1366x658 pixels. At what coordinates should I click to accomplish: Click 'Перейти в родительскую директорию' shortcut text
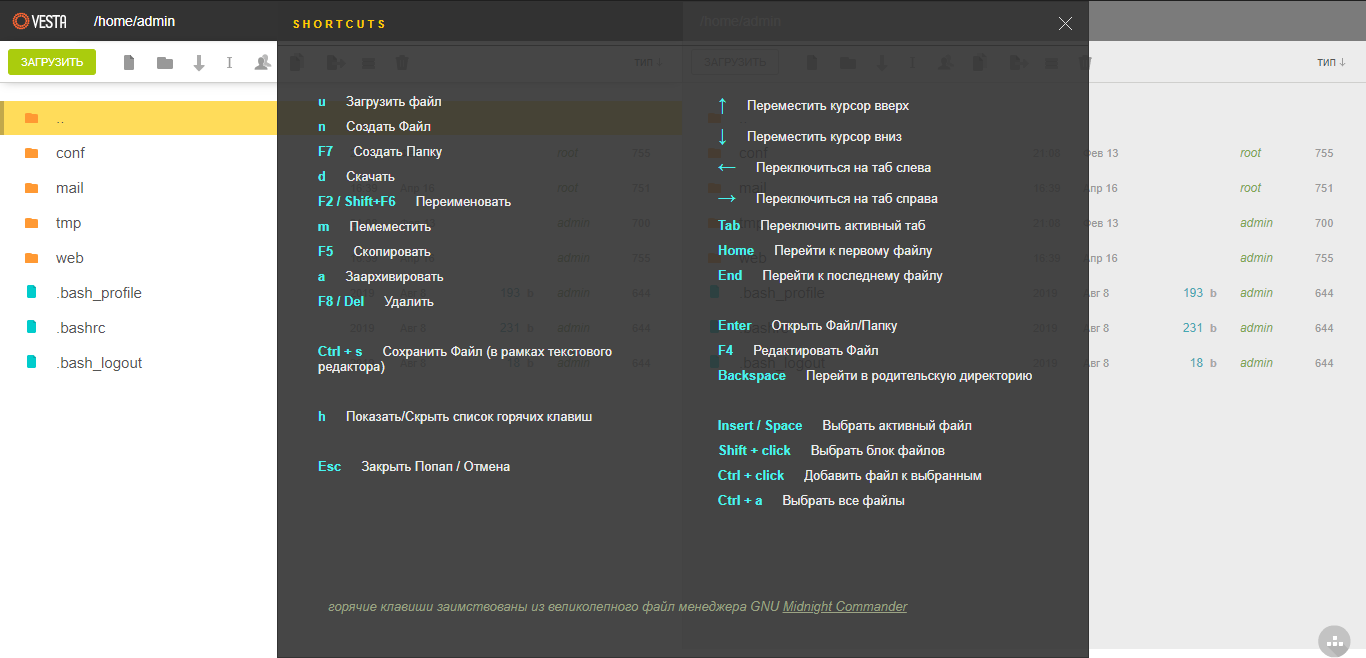click(x=919, y=376)
